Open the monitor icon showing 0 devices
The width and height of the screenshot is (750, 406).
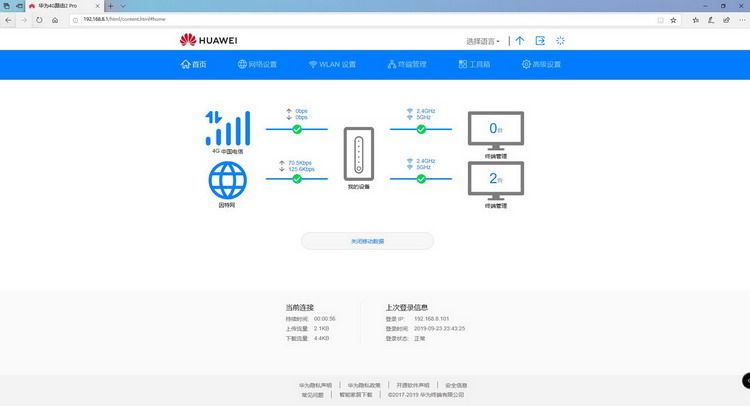(496, 131)
